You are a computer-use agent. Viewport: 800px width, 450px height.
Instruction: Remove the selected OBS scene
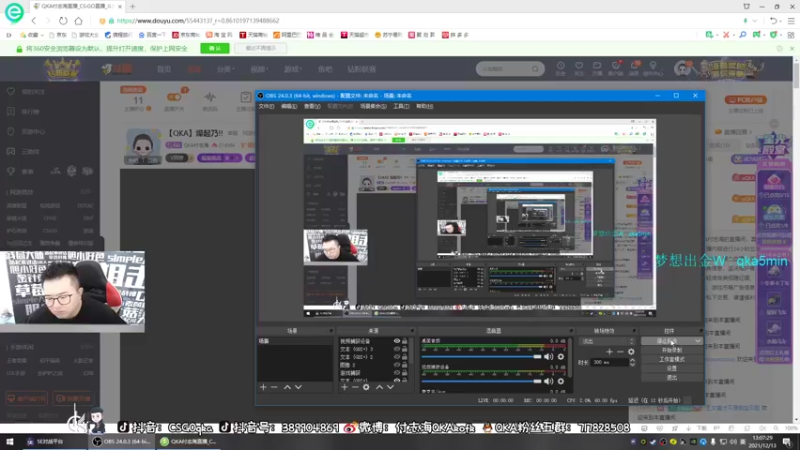pyautogui.click(x=274, y=387)
